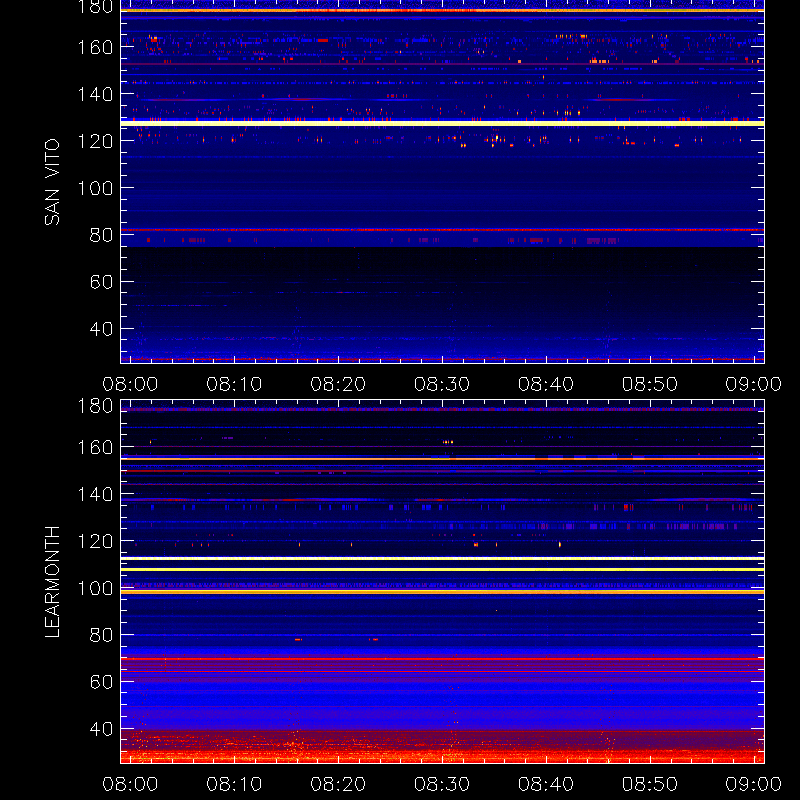The width and height of the screenshot is (800, 800).
Task: Select the 80 frequency label on San Vito axis
Action: (x=101, y=235)
